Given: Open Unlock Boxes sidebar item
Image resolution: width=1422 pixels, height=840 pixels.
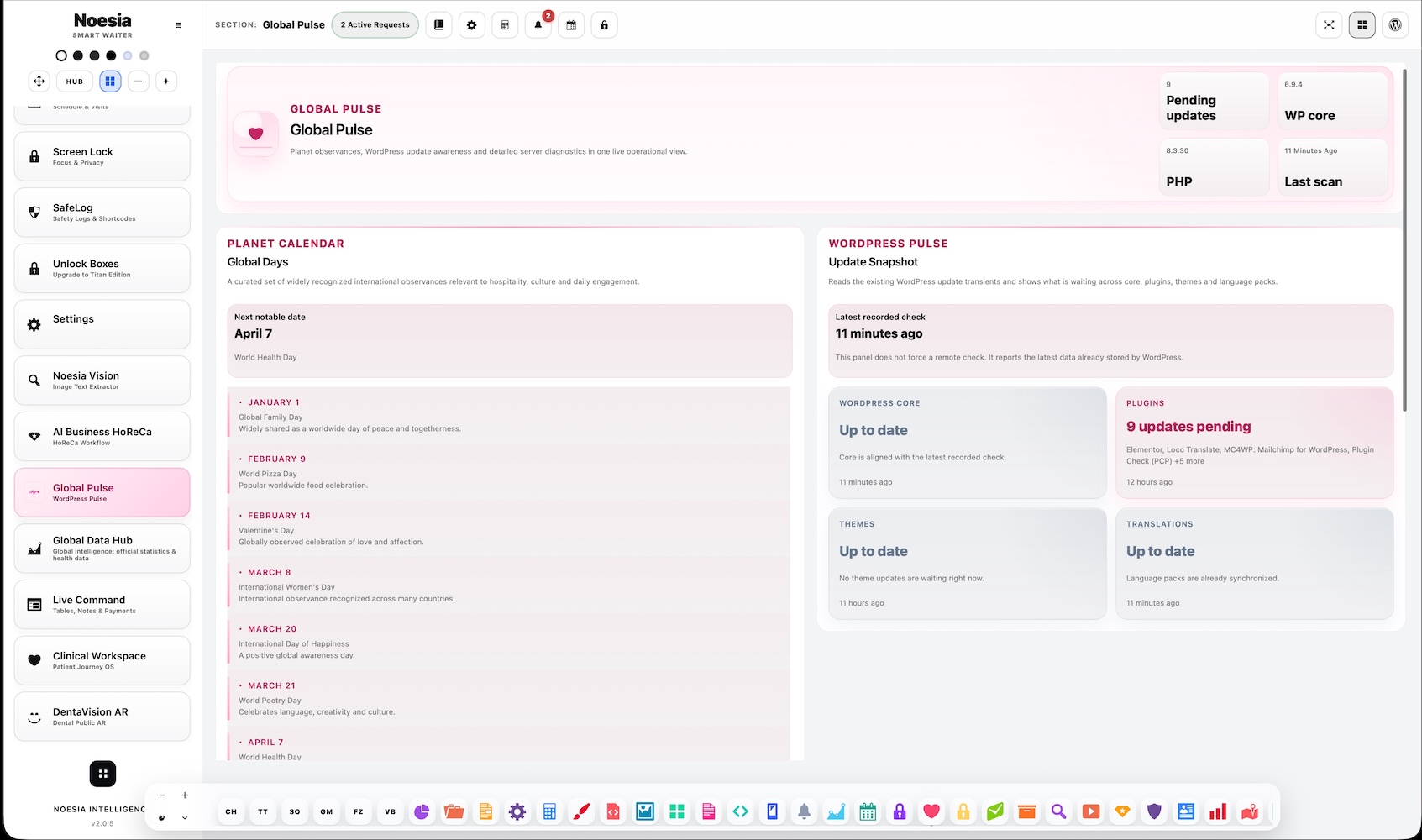Looking at the screenshot, I should tap(102, 269).
